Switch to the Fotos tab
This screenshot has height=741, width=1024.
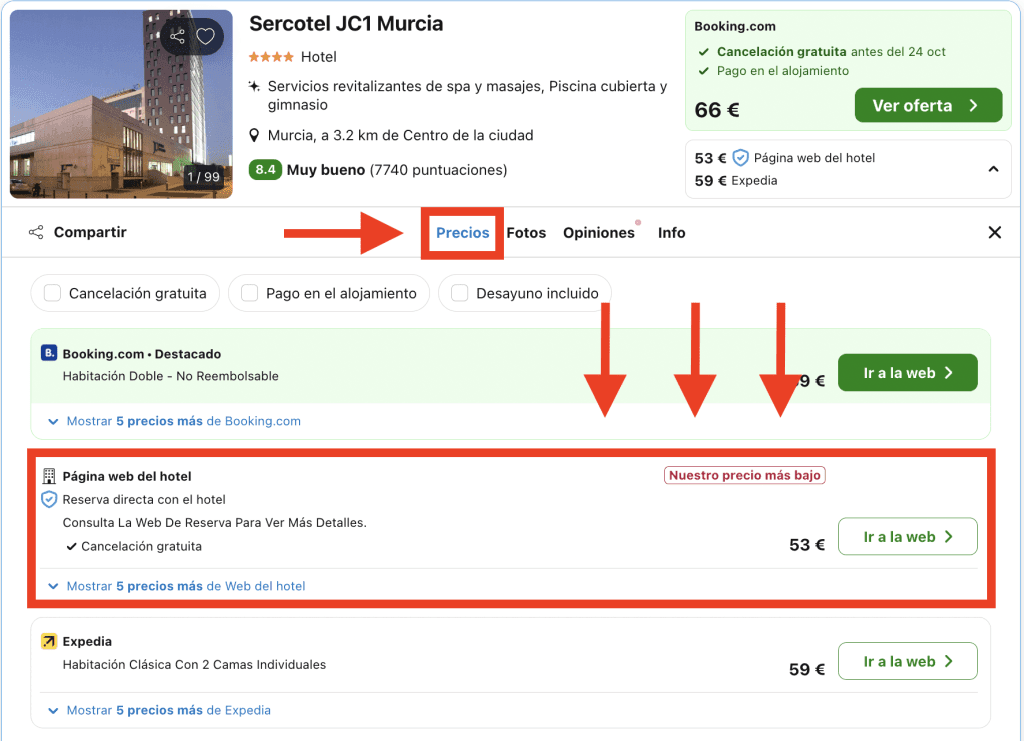[526, 232]
